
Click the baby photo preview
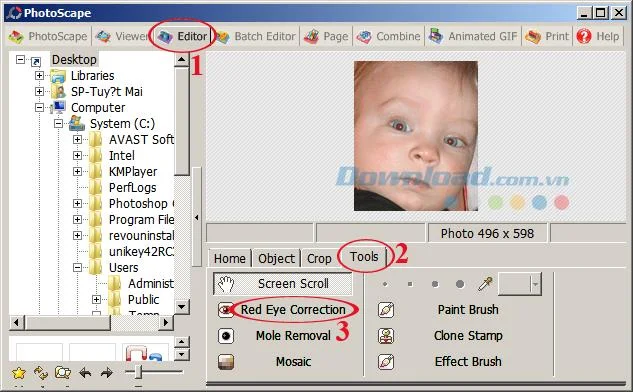(x=416, y=136)
